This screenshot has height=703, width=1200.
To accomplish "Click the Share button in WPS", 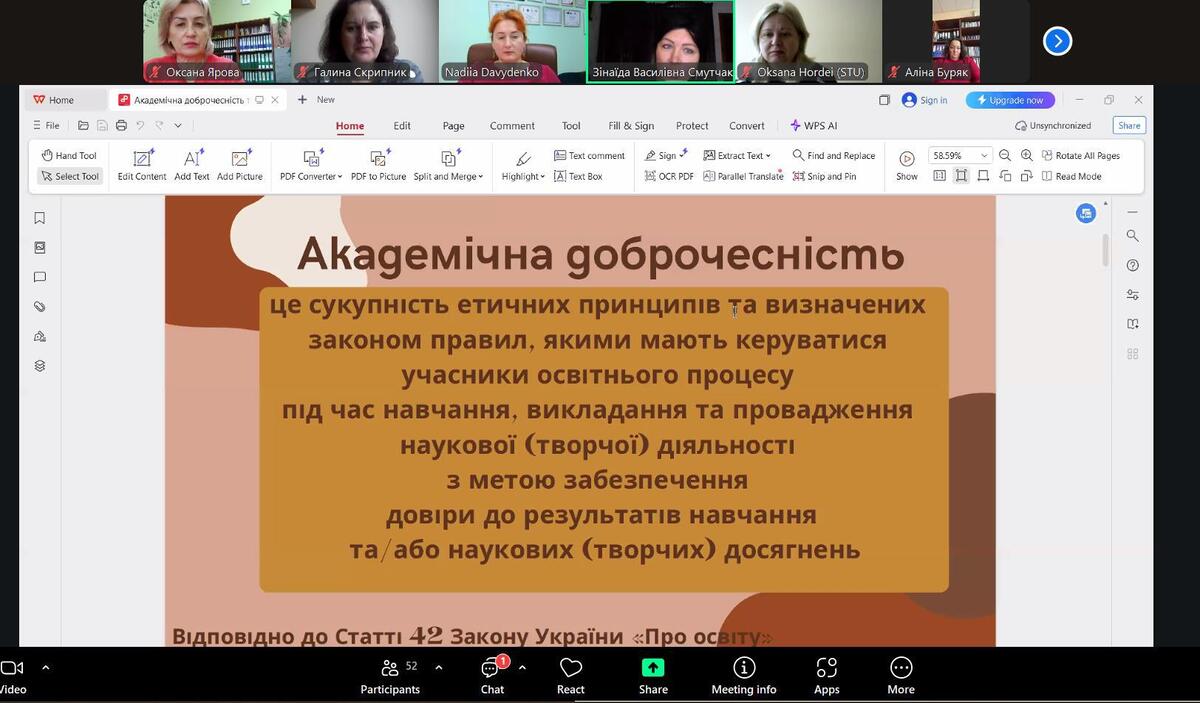I will pos(1129,126).
